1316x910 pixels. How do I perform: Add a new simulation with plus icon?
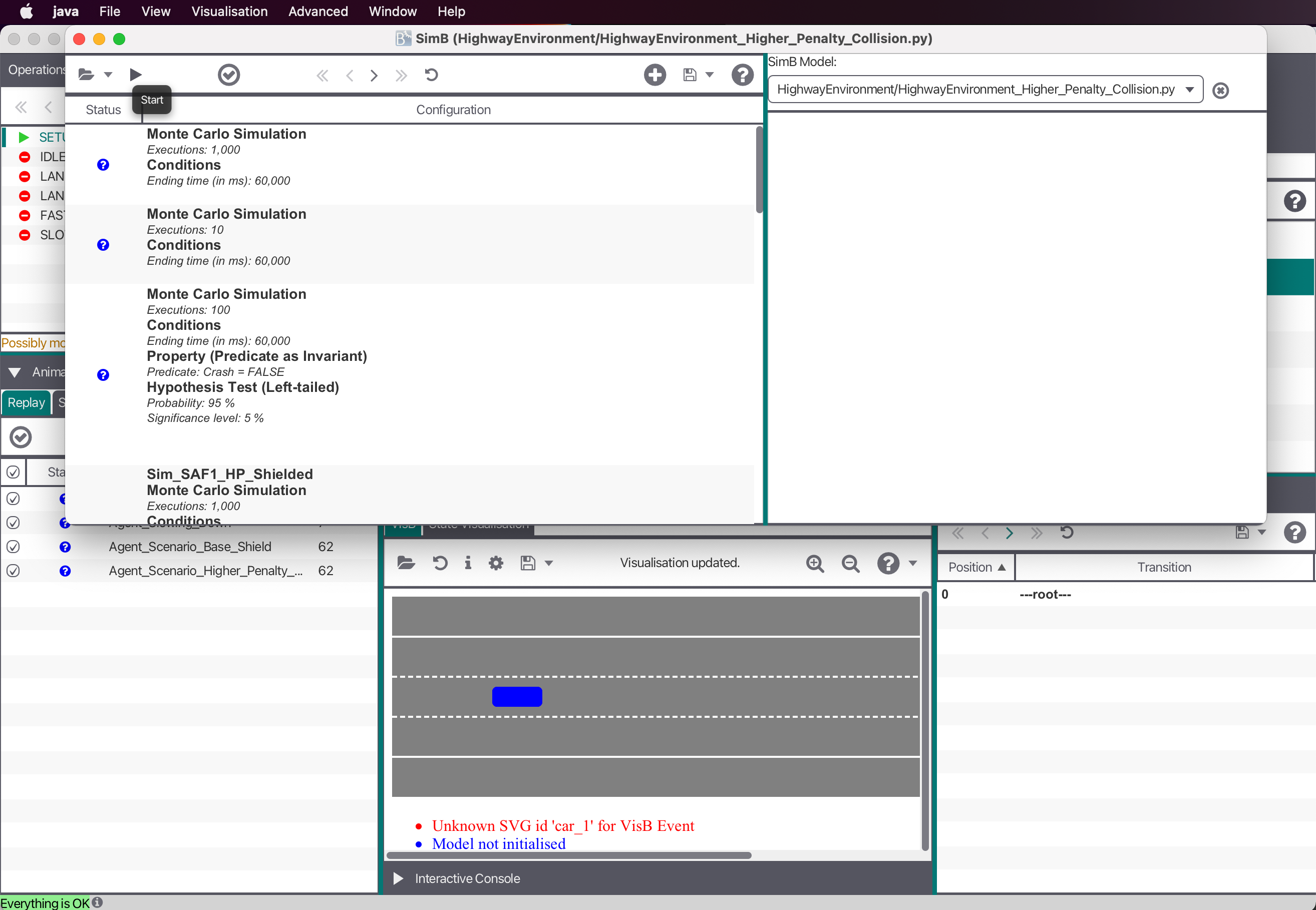click(x=655, y=75)
